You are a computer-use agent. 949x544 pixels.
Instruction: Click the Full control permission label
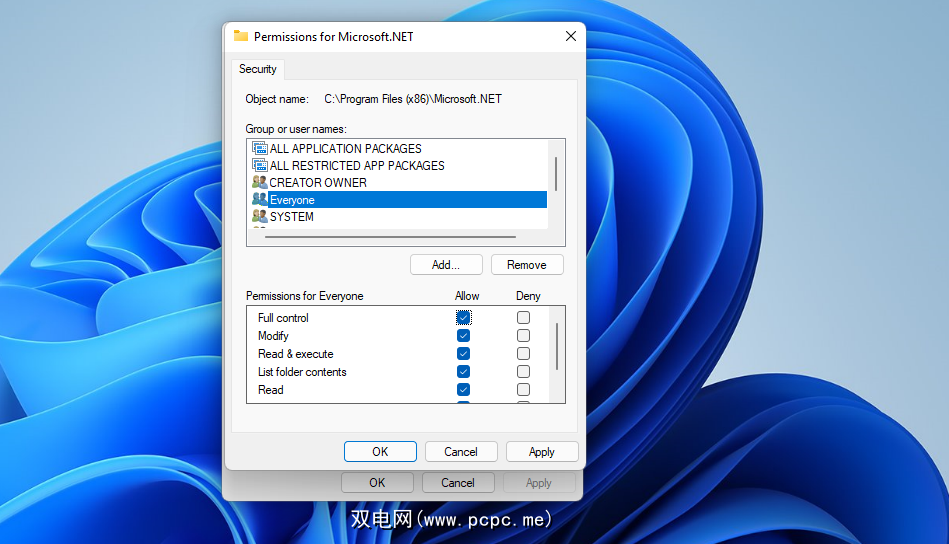tap(283, 318)
